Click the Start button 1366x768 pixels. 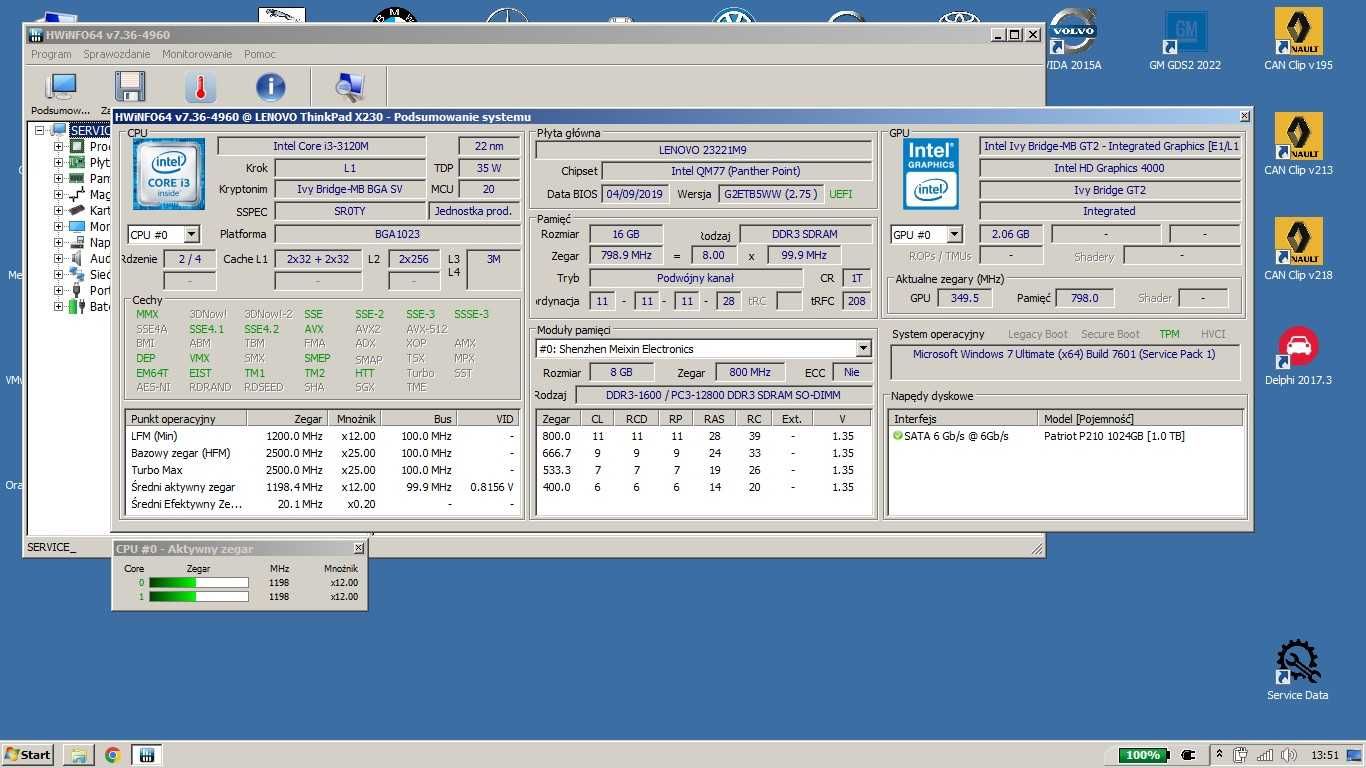pyautogui.click(x=28, y=755)
